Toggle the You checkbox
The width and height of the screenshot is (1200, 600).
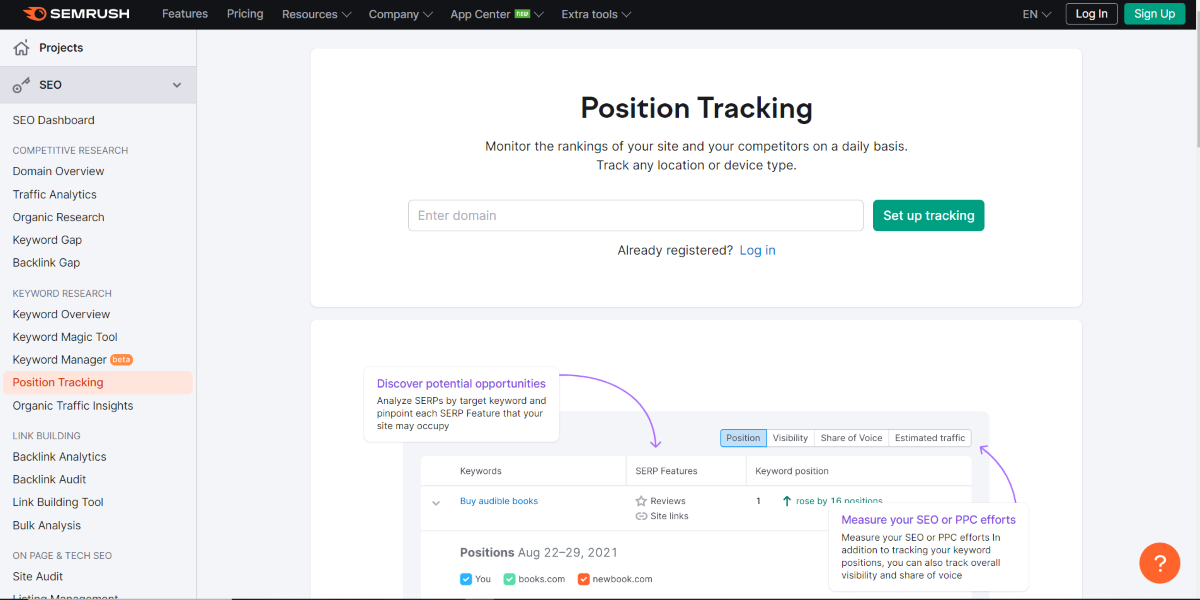(466, 579)
